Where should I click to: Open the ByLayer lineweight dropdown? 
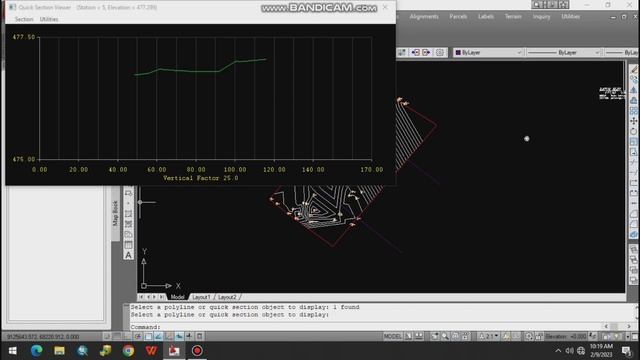coord(622,52)
